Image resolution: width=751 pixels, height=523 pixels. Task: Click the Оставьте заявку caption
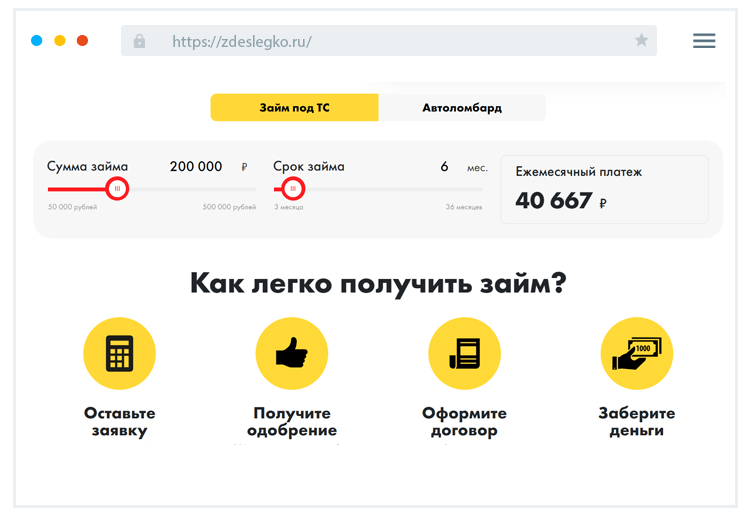[x=120, y=421]
